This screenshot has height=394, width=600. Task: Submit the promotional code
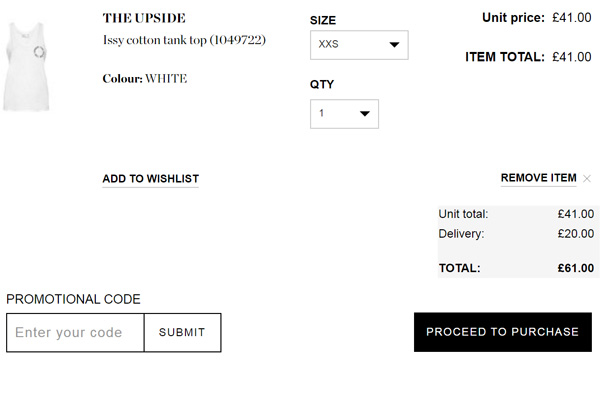tap(183, 332)
